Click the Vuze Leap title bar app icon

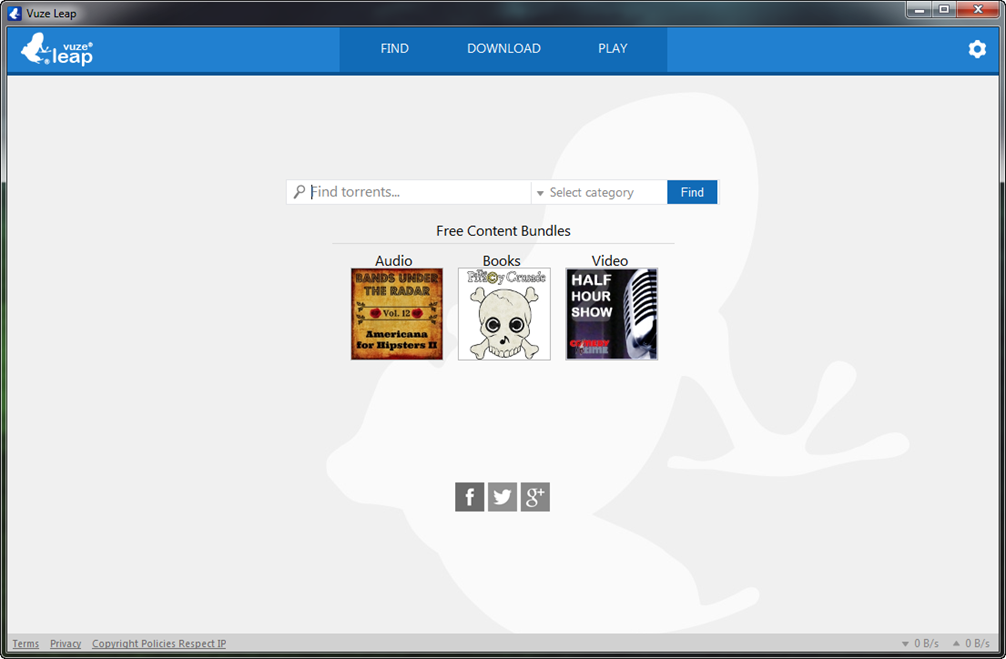tap(15, 13)
